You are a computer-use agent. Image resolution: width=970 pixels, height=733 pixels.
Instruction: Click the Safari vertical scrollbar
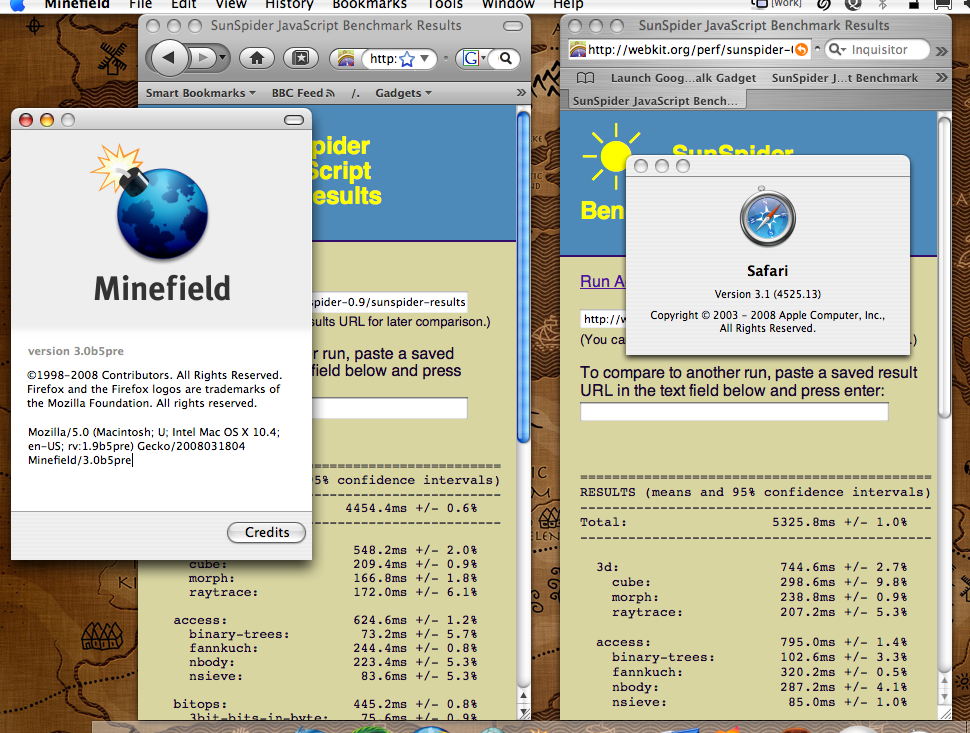944,269
